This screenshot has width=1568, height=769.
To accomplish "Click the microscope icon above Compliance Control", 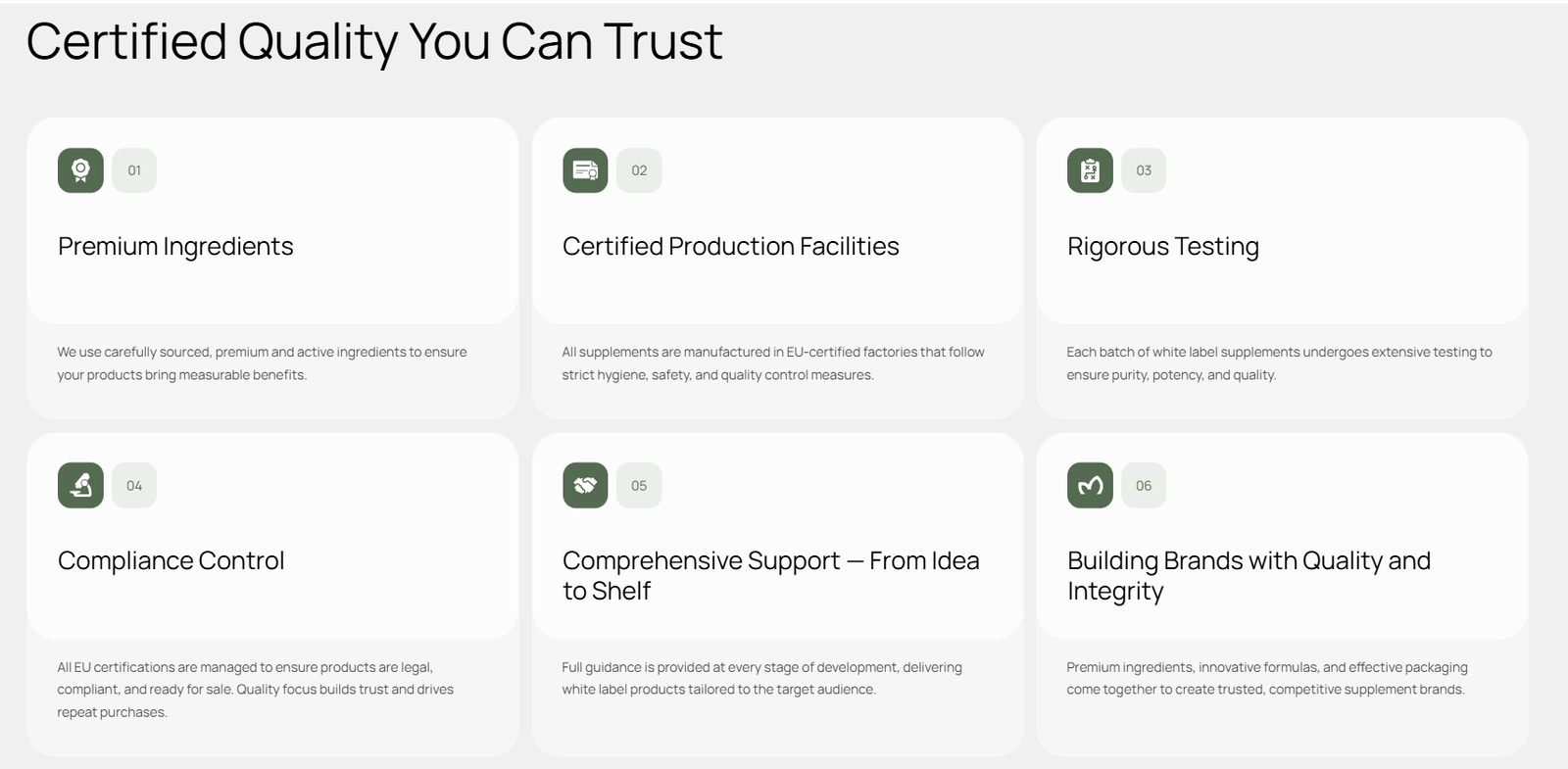I will tap(80, 485).
